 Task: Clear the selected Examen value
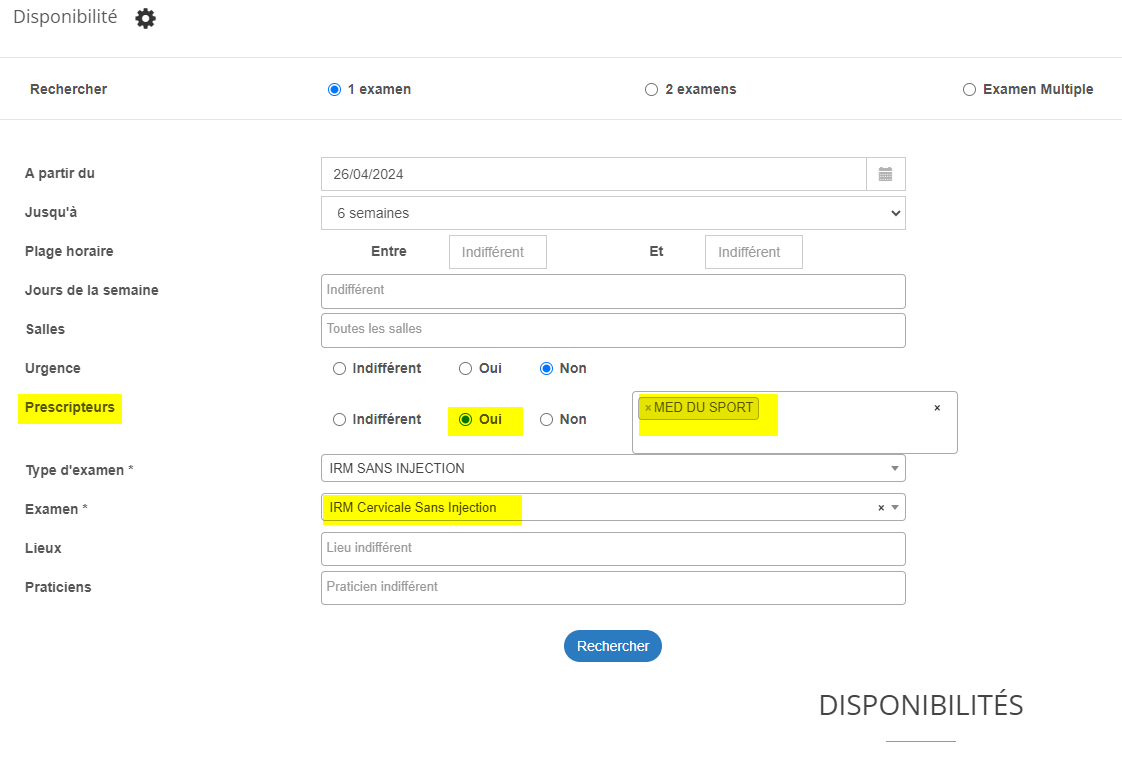(x=881, y=508)
